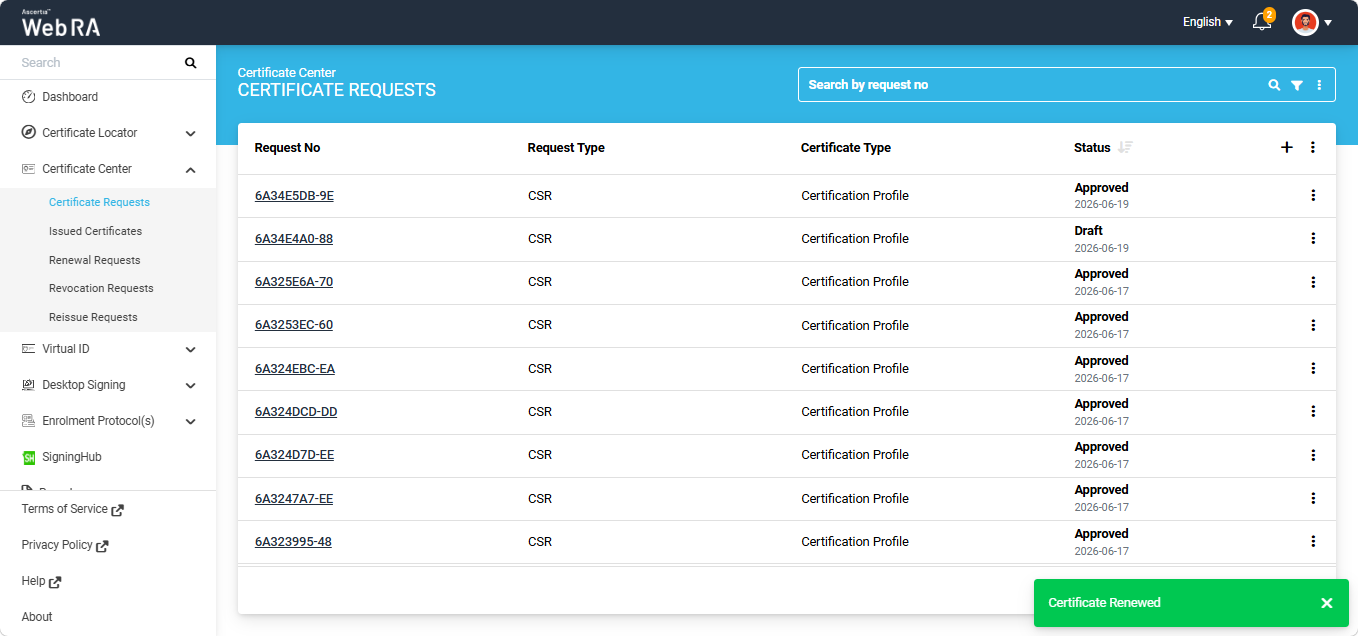Open the filter funnel icon

(1297, 85)
